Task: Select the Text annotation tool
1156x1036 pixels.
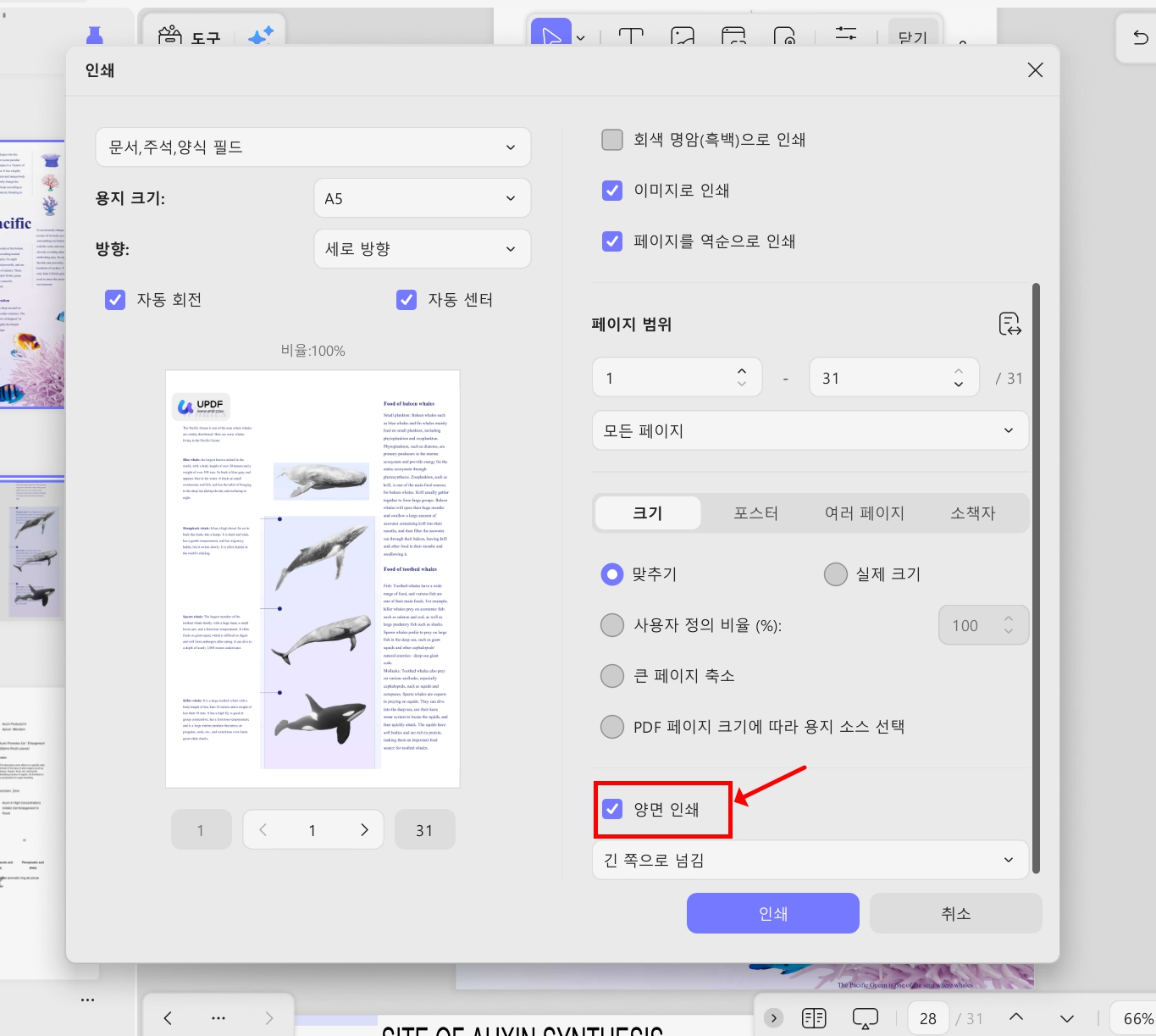Action: (x=630, y=36)
